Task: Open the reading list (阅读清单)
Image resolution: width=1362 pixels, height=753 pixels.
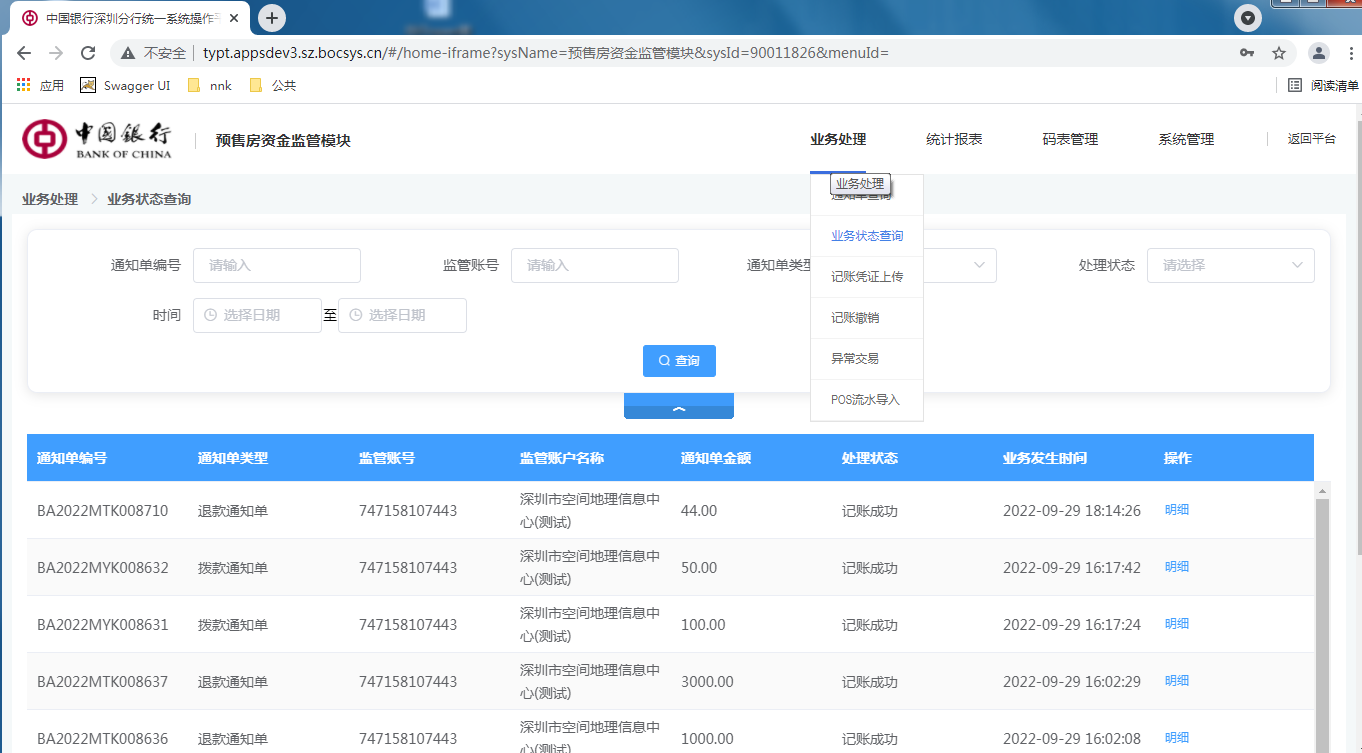Action: [x=1323, y=85]
